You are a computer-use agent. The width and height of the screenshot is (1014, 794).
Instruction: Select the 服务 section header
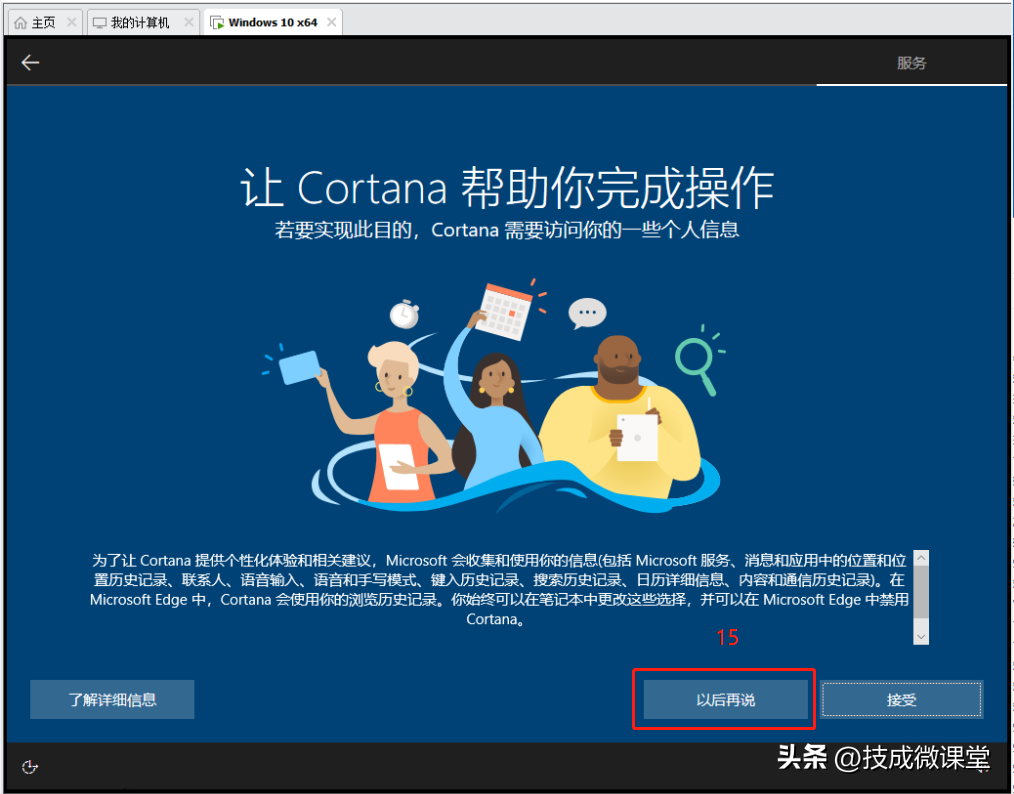(911, 63)
